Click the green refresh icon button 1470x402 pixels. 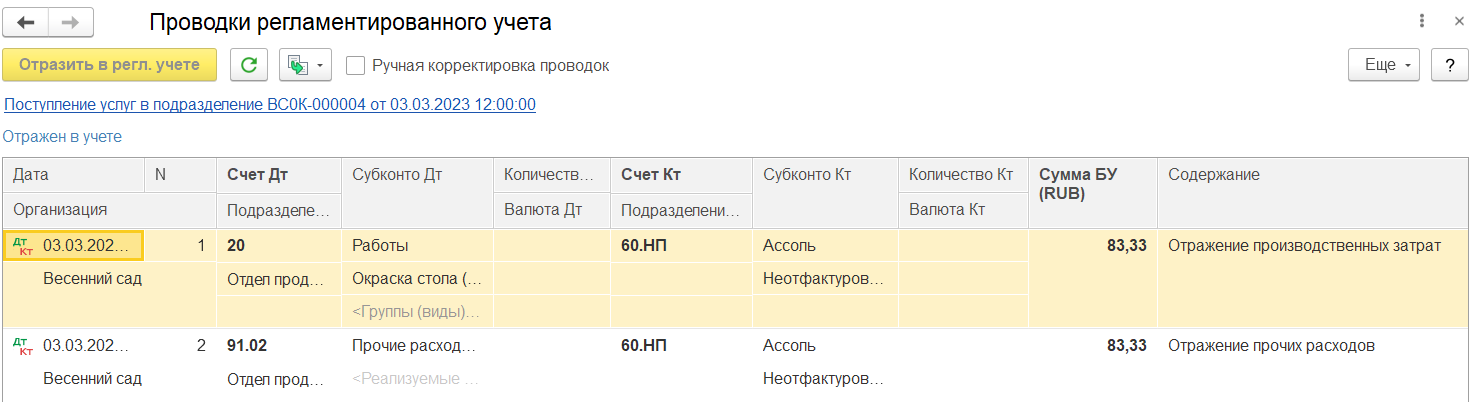[x=249, y=65]
